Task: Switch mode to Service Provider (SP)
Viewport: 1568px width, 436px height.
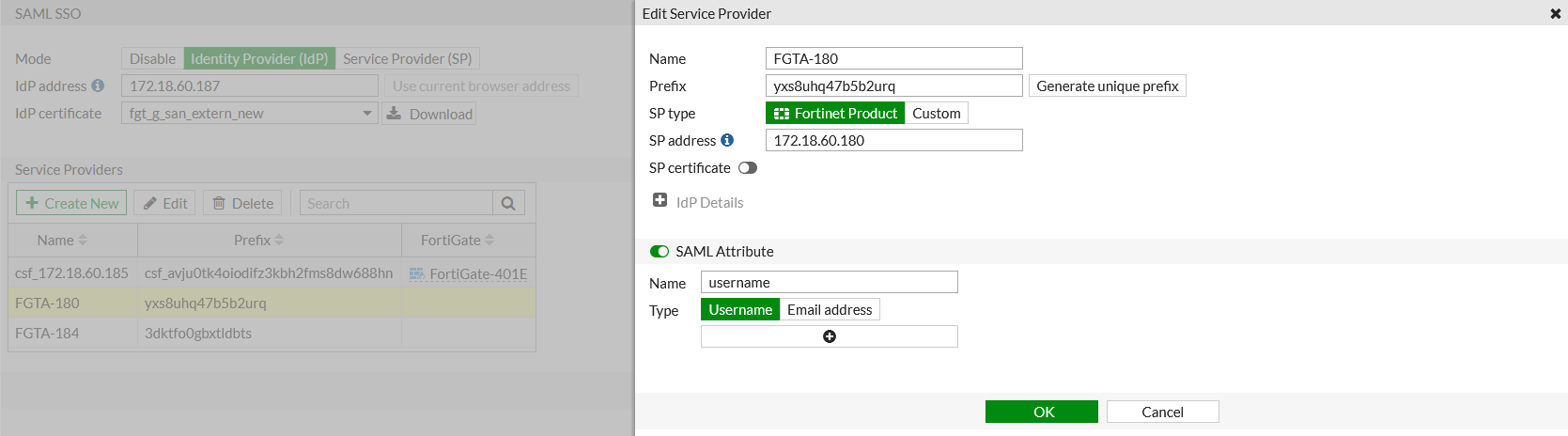Action: (x=407, y=58)
